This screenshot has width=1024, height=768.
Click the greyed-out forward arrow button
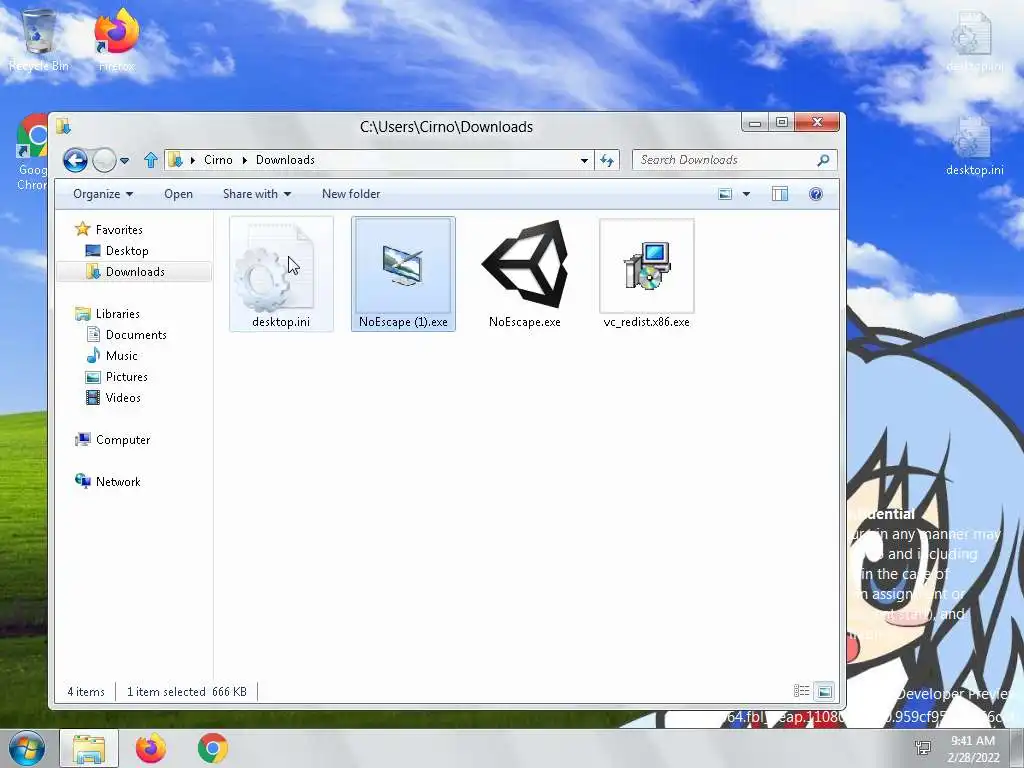[x=104, y=160]
